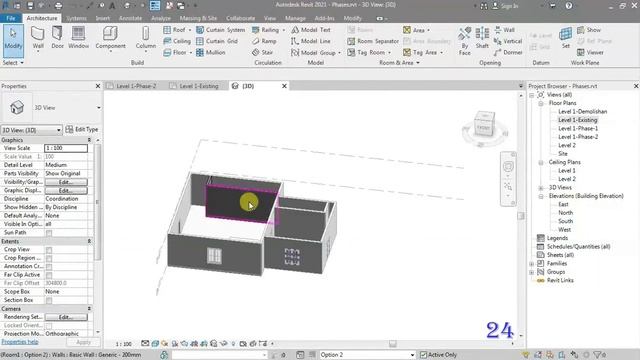Toggle the Far Clip Active checkbox
This screenshot has height=360, width=640.
(x=49, y=275)
